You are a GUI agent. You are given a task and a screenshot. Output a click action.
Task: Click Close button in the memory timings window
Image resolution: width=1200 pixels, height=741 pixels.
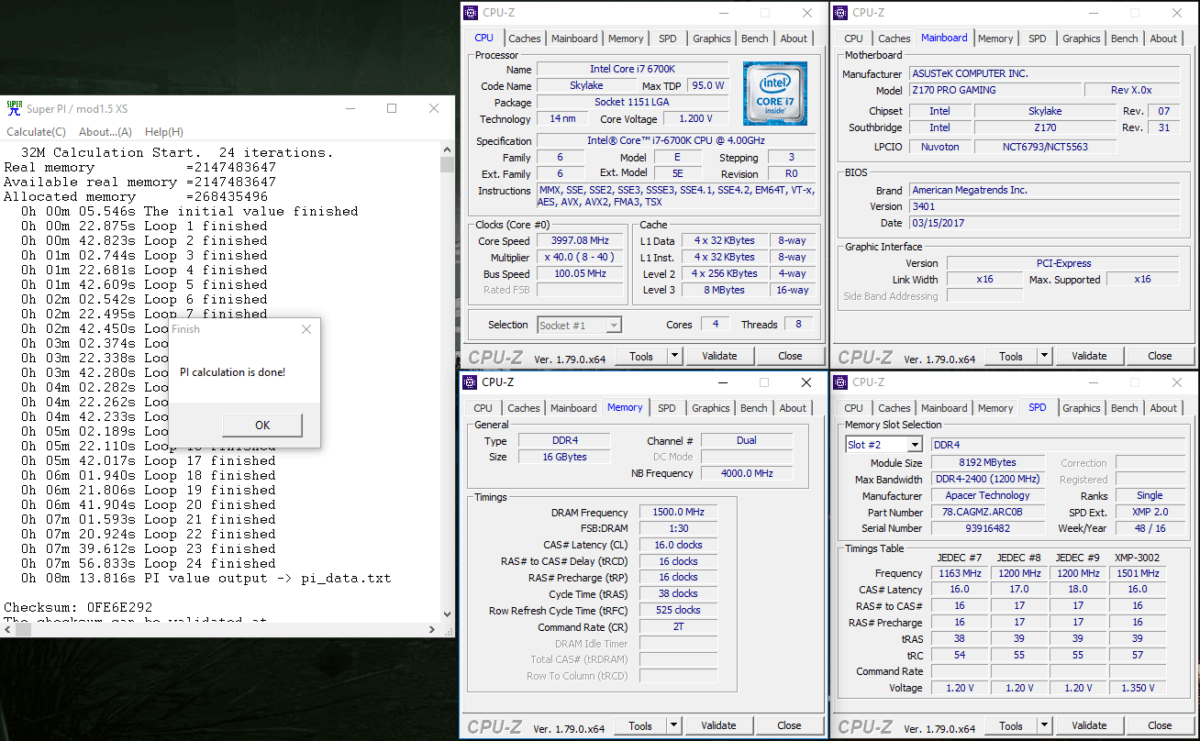click(789, 726)
